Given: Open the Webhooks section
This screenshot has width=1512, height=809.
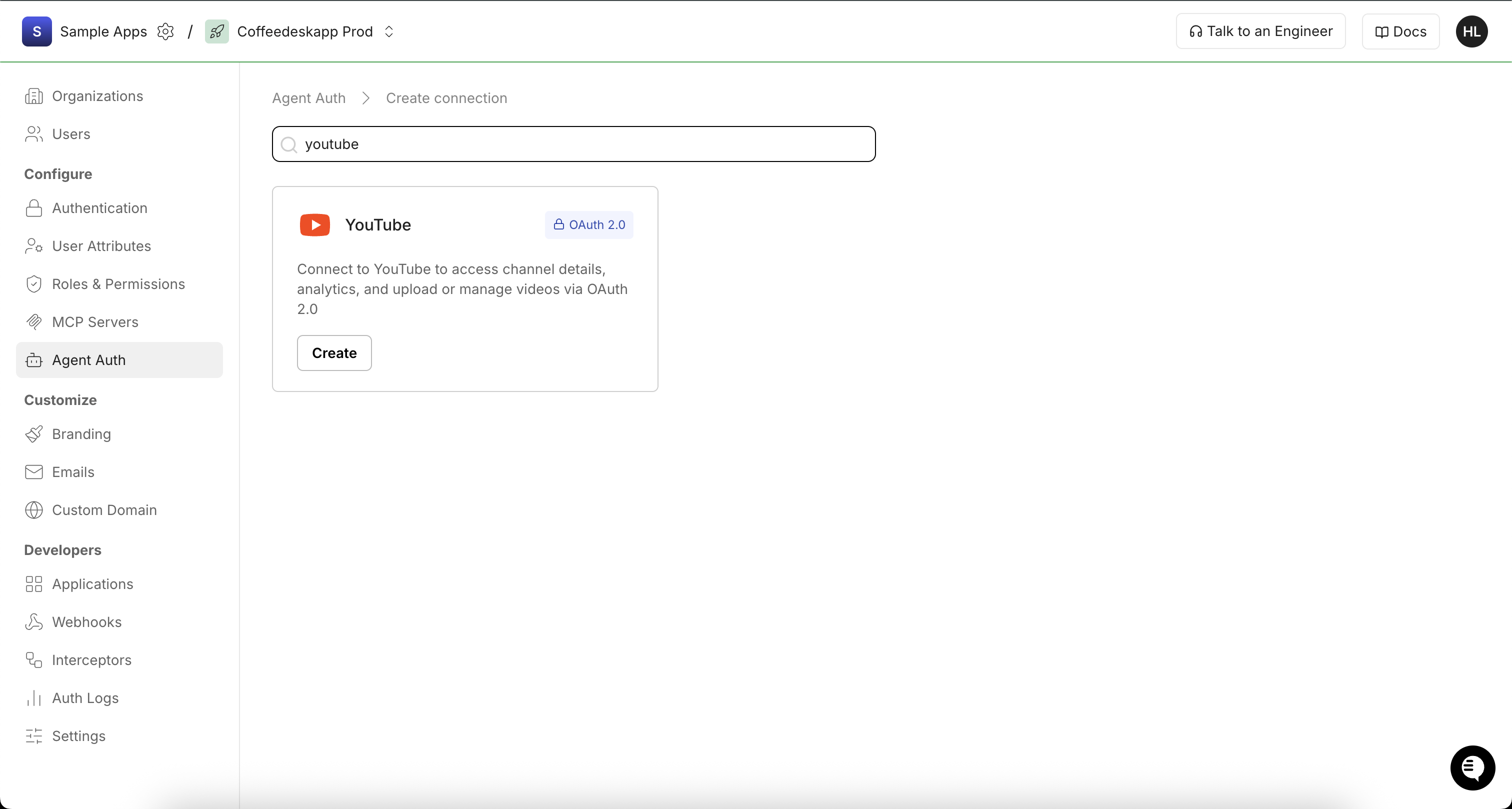Looking at the screenshot, I should pos(87,621).
